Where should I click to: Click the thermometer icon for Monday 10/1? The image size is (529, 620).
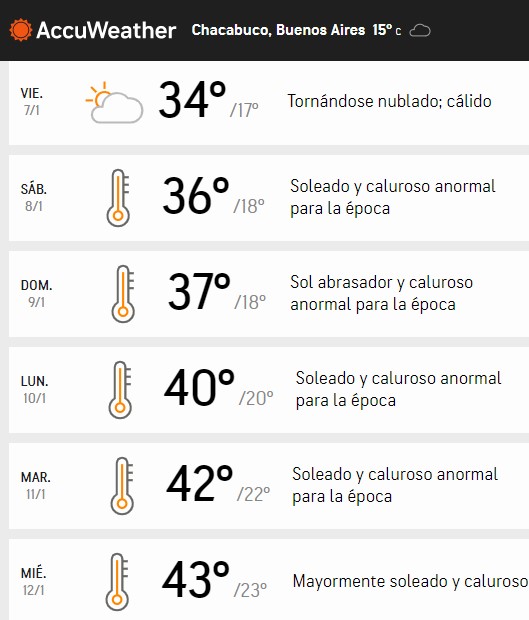tap(120, 390)
